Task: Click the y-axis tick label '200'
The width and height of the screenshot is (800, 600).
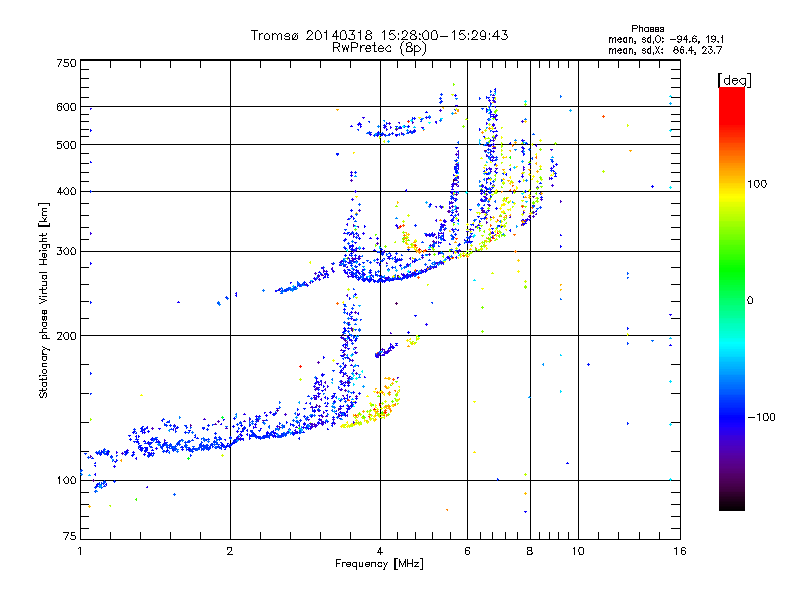Action: [66, 336]
